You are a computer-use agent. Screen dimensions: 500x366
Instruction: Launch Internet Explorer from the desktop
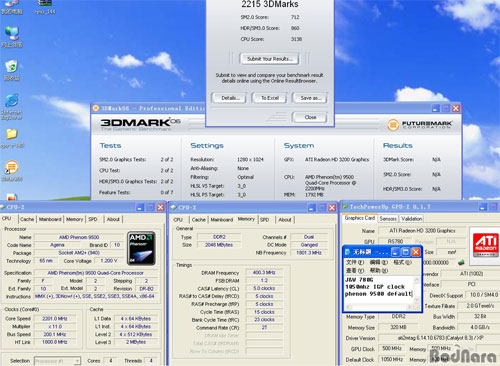12,107
